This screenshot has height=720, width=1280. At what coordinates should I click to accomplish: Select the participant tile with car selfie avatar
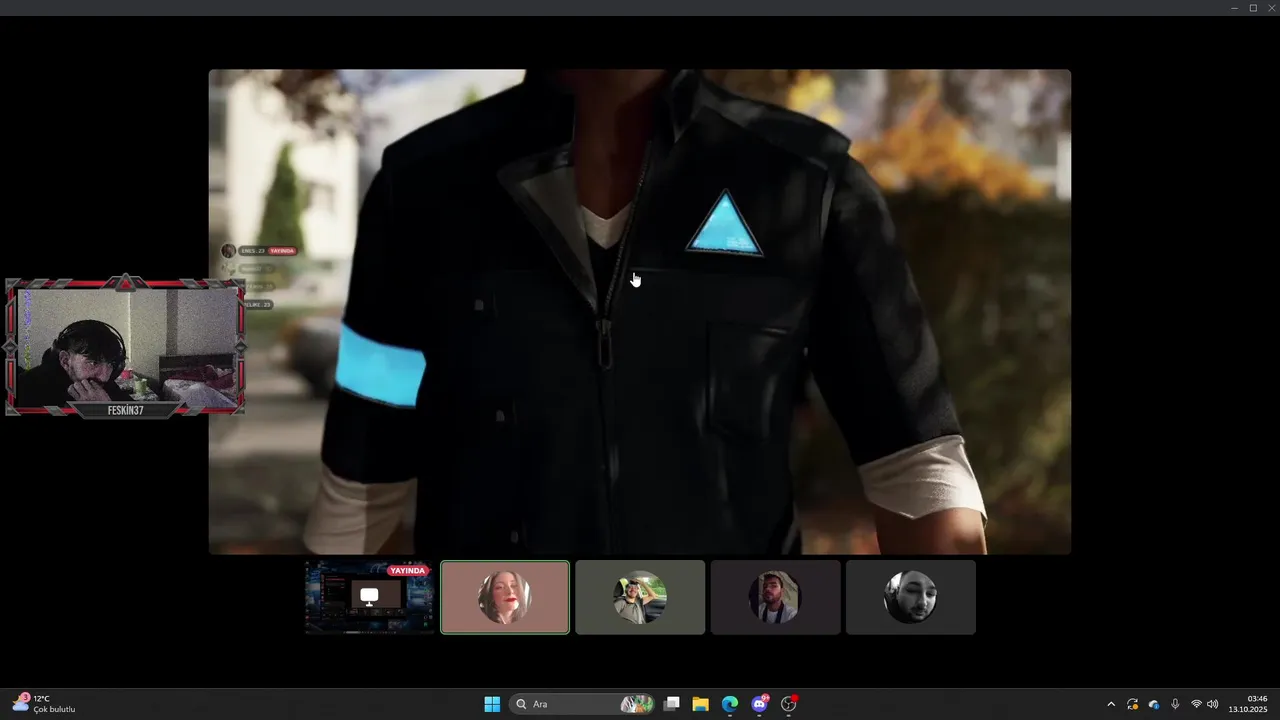tap(640, 597)
